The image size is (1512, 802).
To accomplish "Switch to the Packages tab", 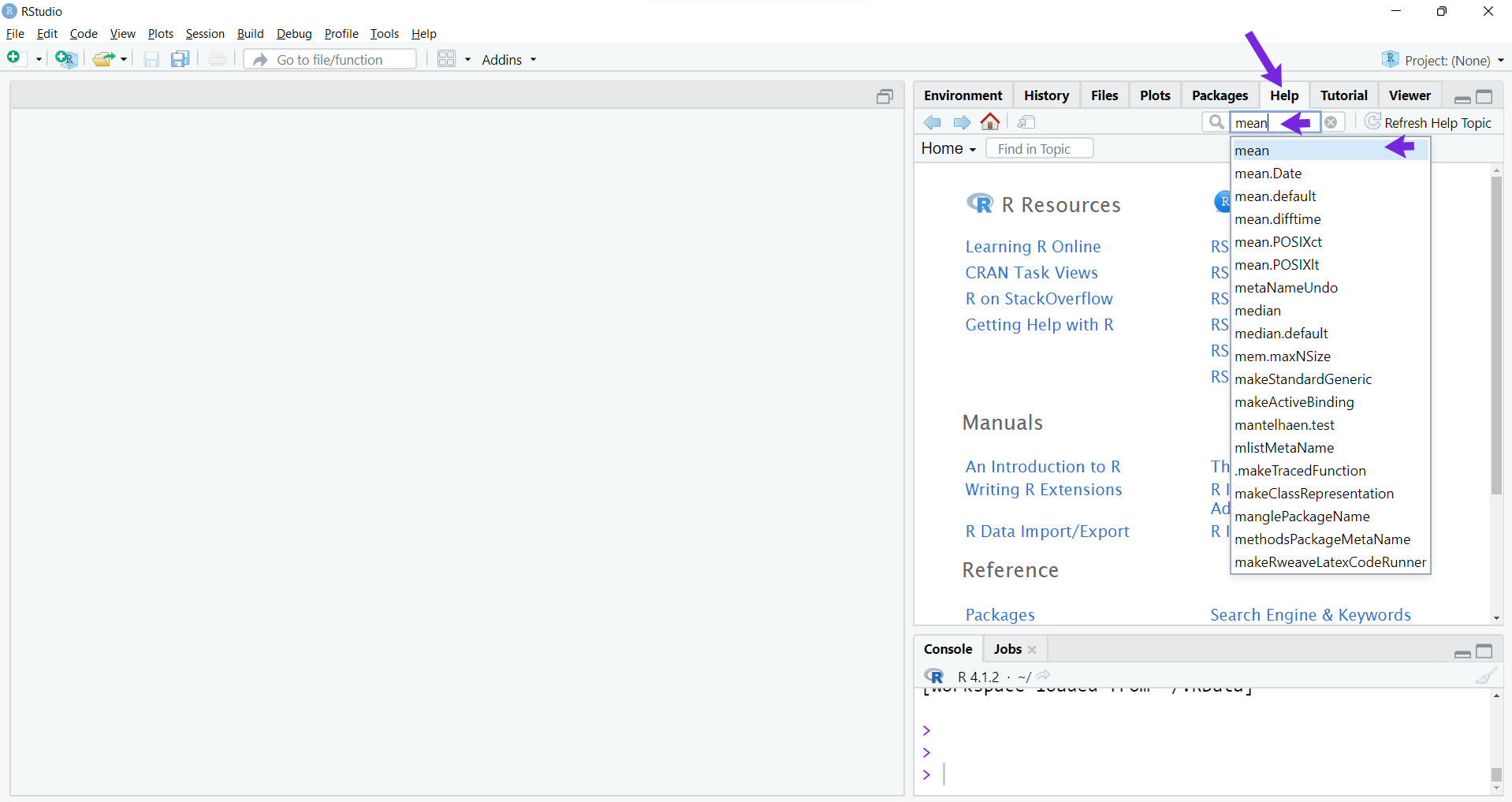I will pyautogui.click(x=1220, y=95).
